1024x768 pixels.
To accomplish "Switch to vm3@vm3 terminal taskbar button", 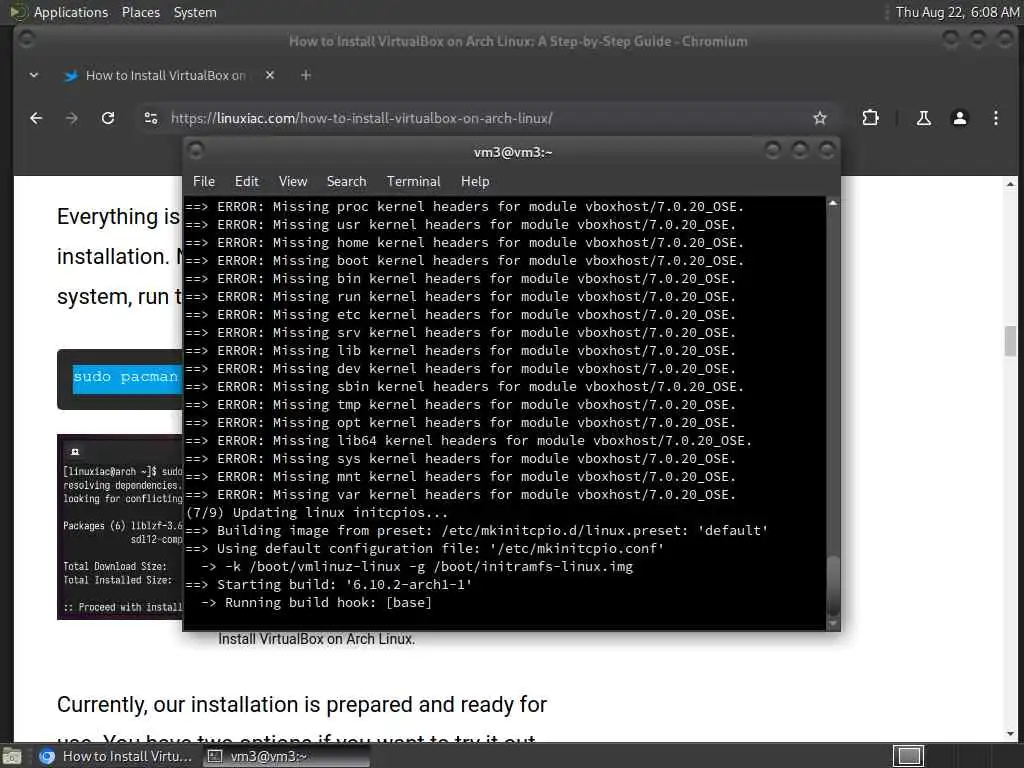I will pos(286,756).
